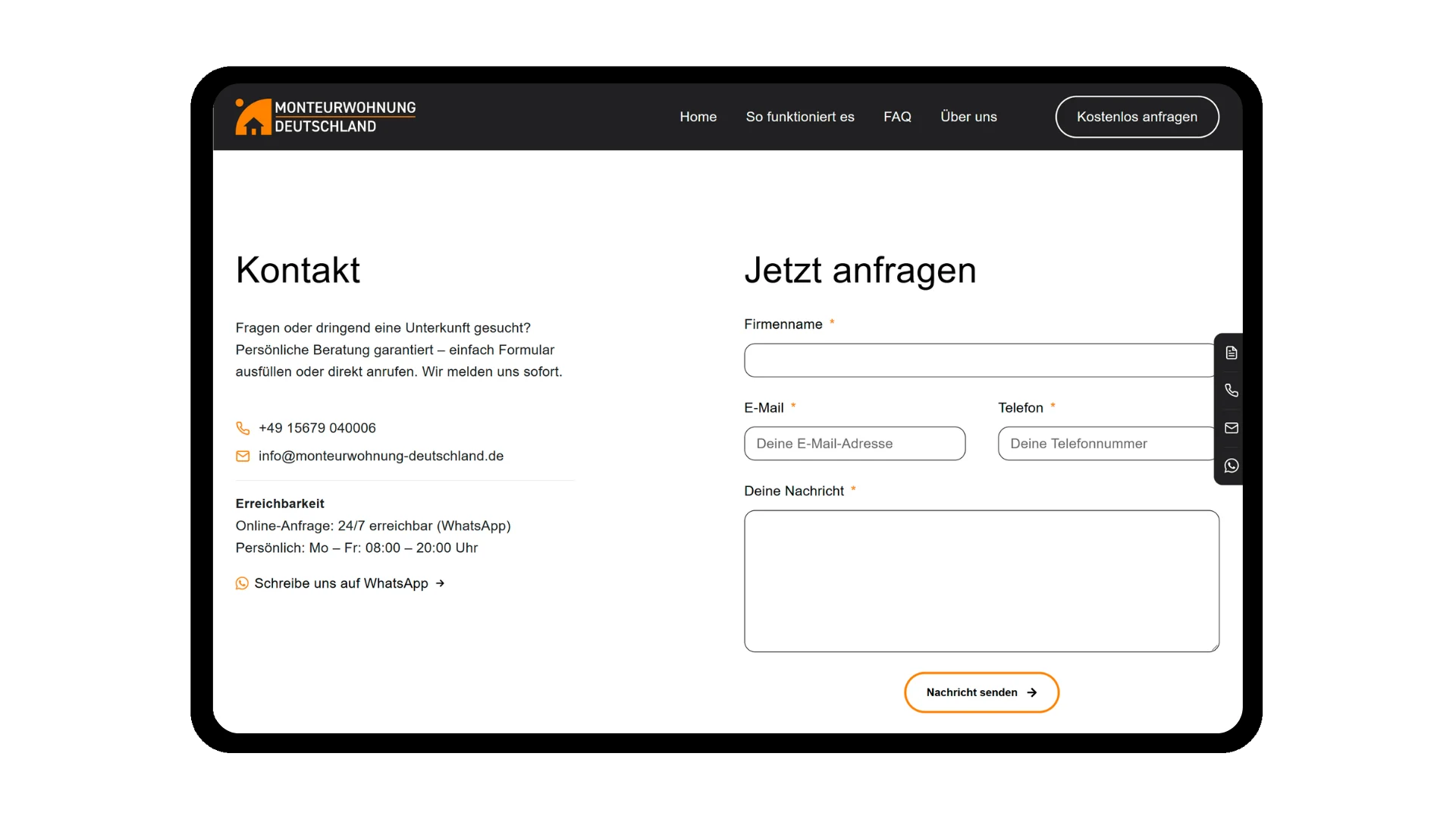Focus the Firmenname input field
The height and width of the screenshot is (819, 1456).
pos(980,360)
